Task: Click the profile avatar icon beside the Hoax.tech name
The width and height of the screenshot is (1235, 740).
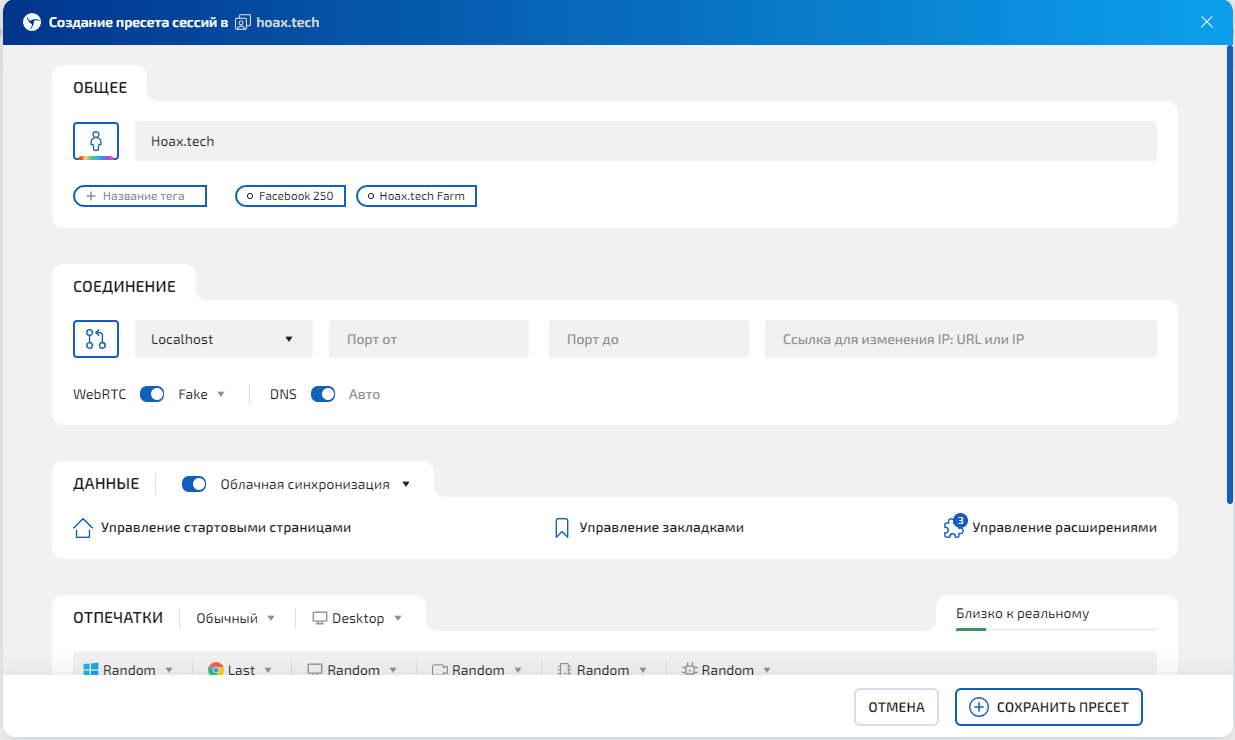Action: click(95, 141)
